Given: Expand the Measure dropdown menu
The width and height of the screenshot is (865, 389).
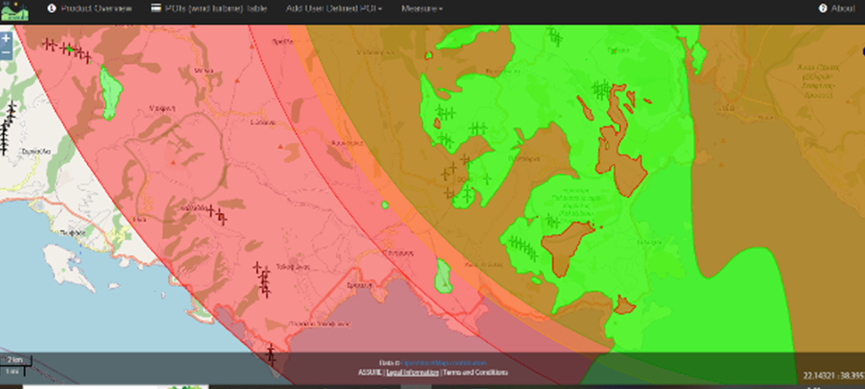Looking at the screenshot, I should point(422,9).
